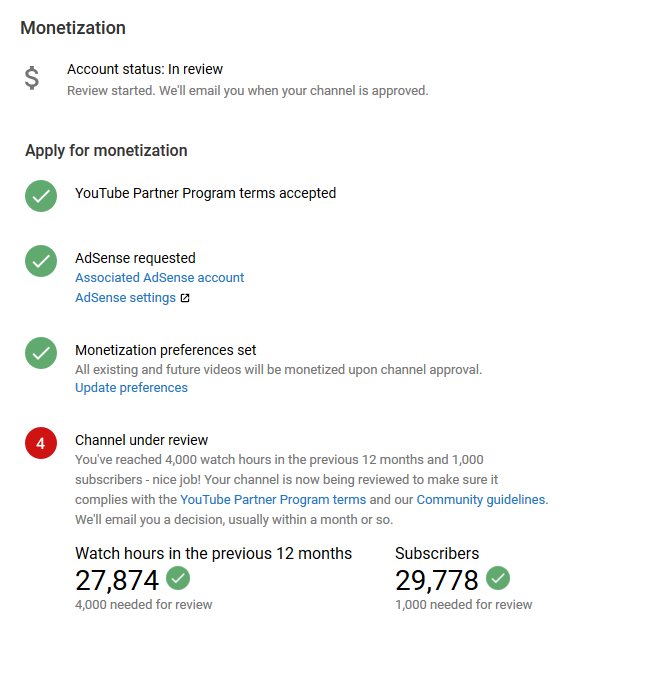Open Update preferences link
This screenshot has width=666, height=700.
click(131, 388)
